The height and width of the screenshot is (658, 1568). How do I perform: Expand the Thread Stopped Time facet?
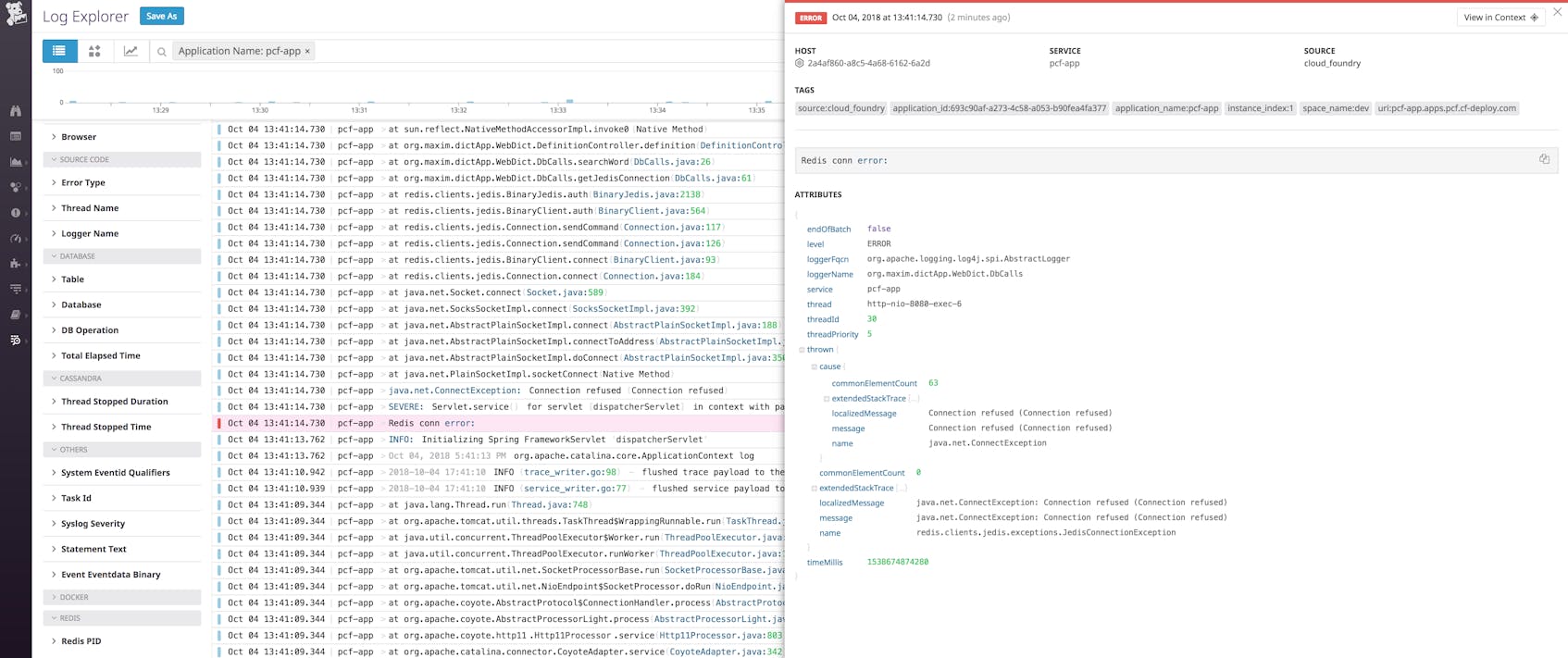click(121, 427)
